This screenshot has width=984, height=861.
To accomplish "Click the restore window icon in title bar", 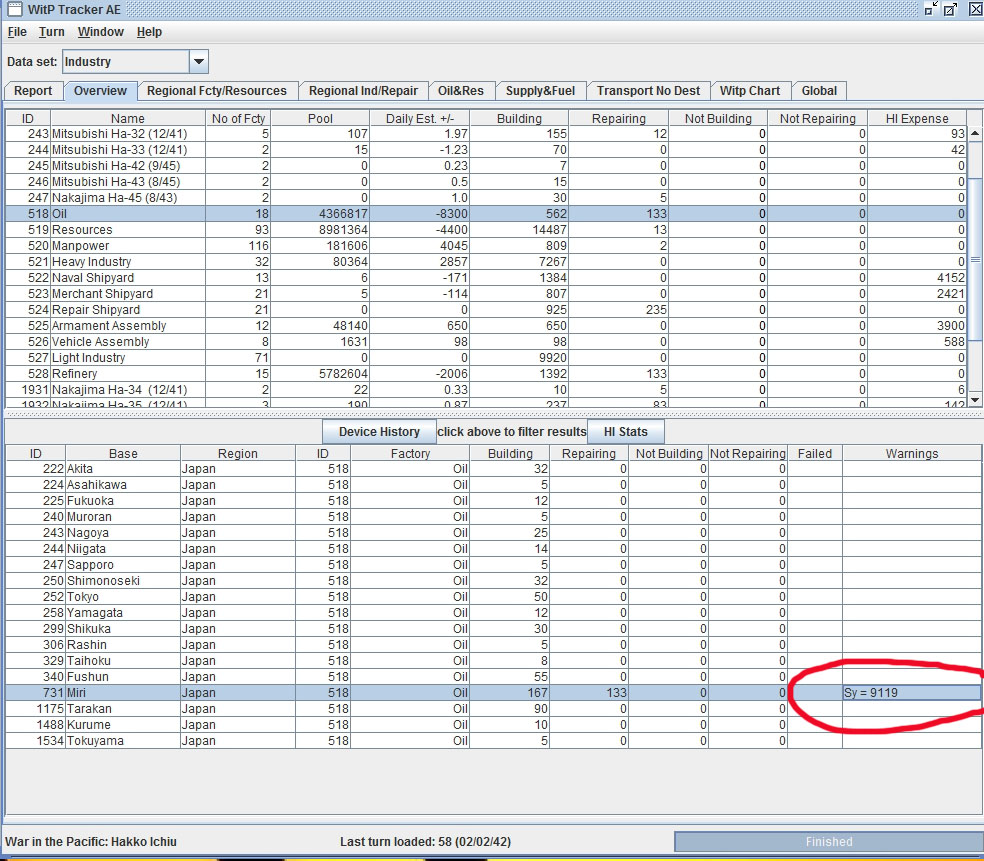I will pyautogui.click(x=930, y=9).
